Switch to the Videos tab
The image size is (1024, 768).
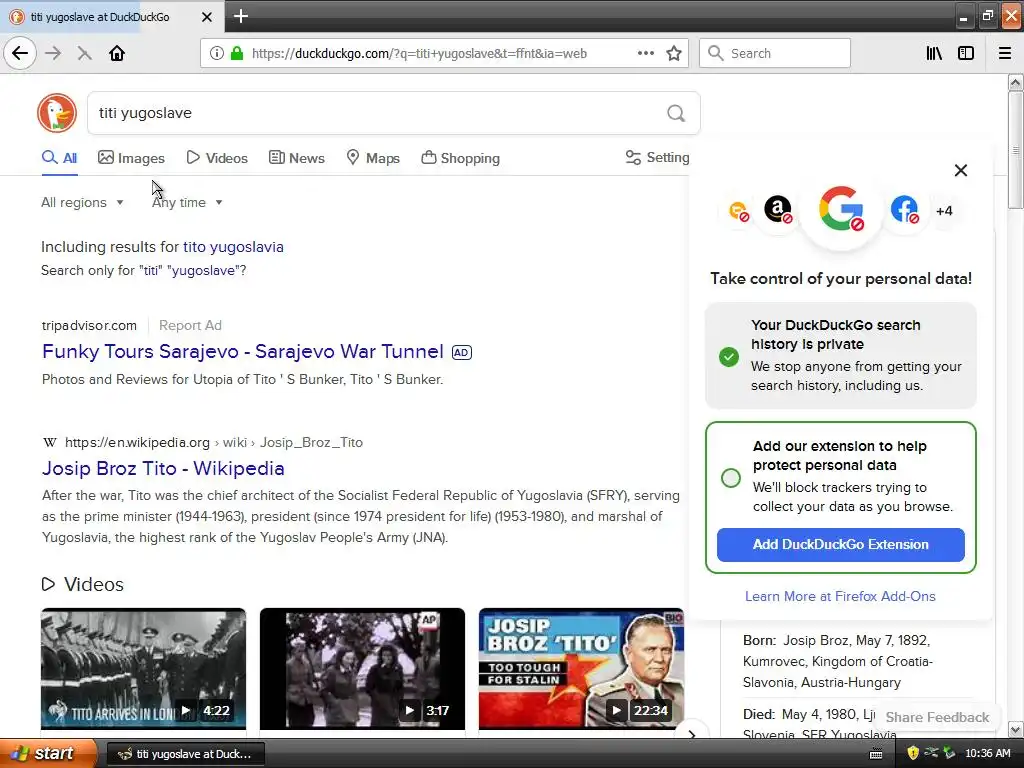coord(217,158)
